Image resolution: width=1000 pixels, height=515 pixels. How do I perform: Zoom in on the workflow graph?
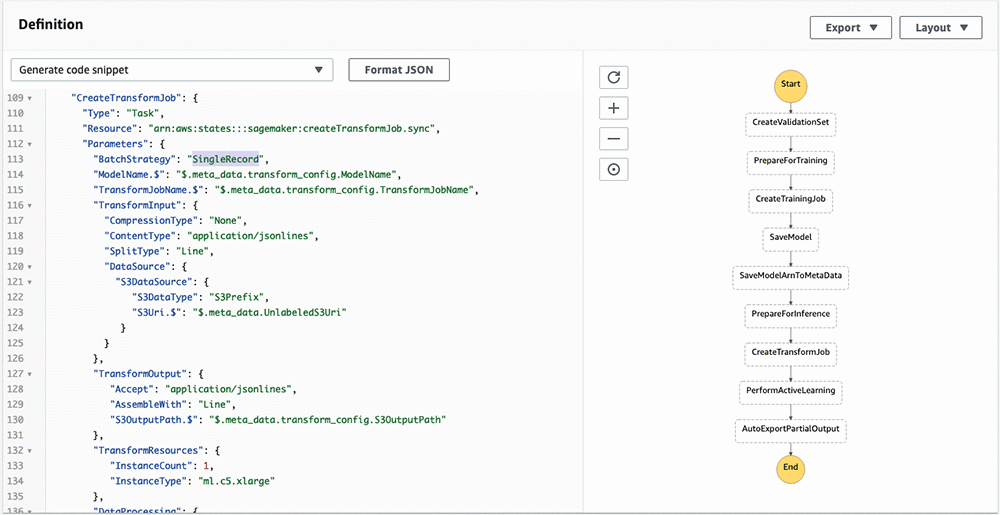(614, 108)
